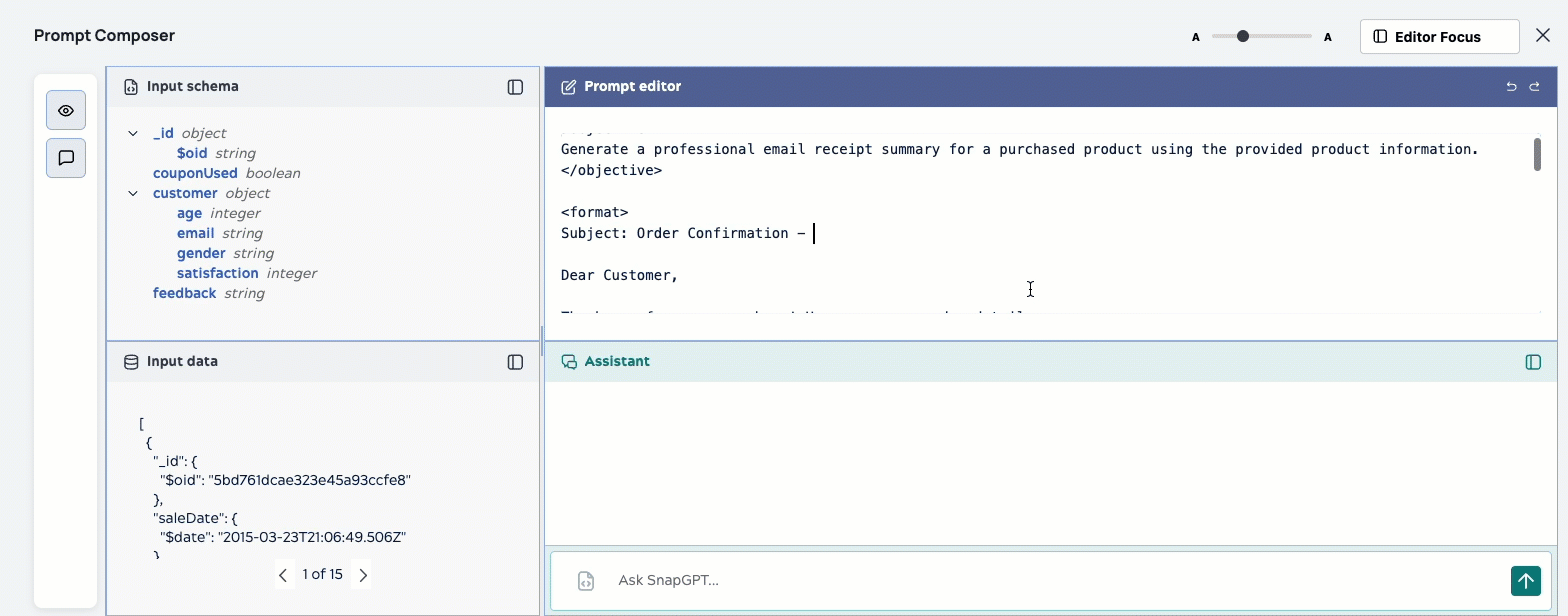Viewport: 1568px width, 616px height.
Task: Click the Editor Focus button
Action: coord(1438,37)
